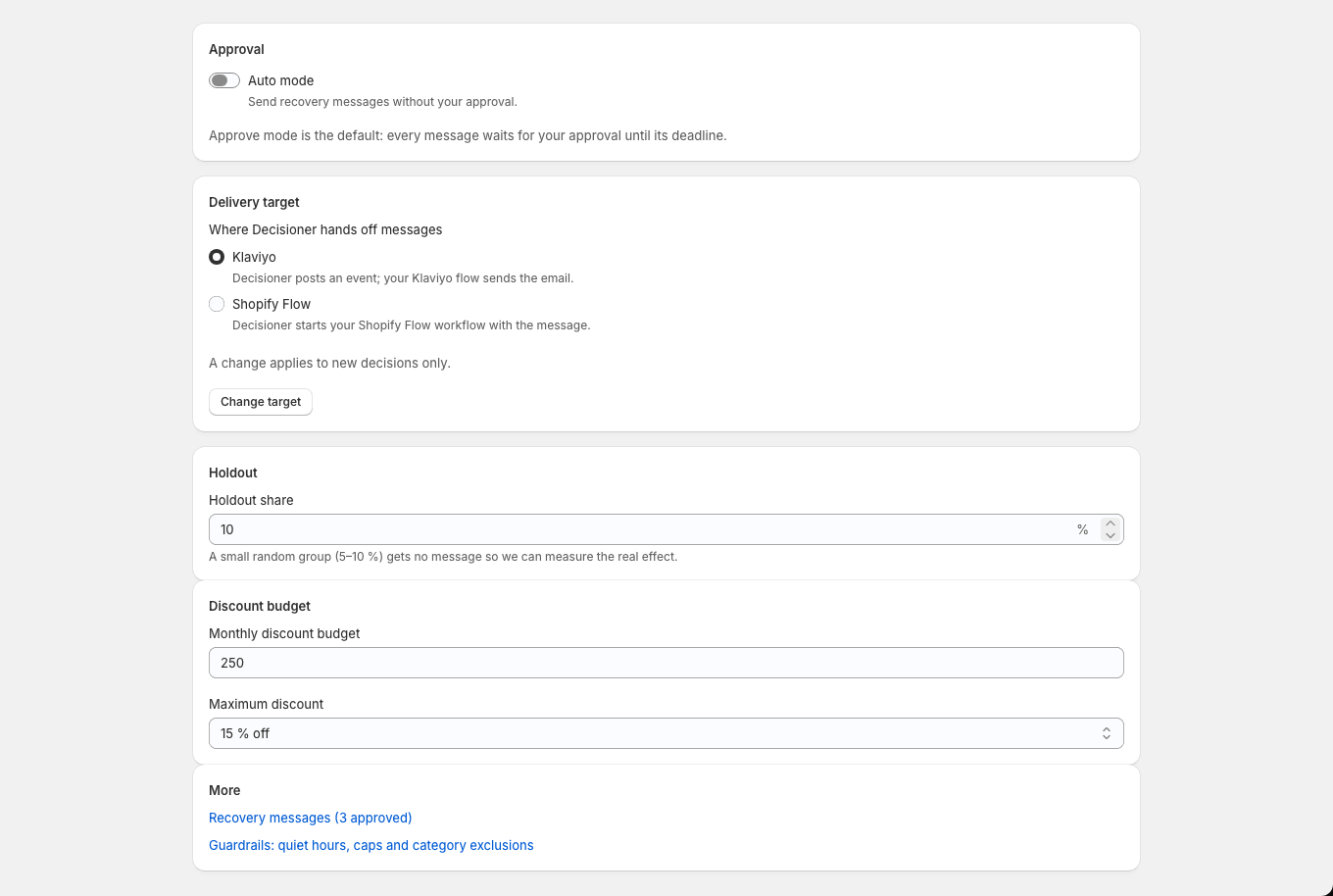
Task: Click "Approve mode is the default" note
Action: 468,135
